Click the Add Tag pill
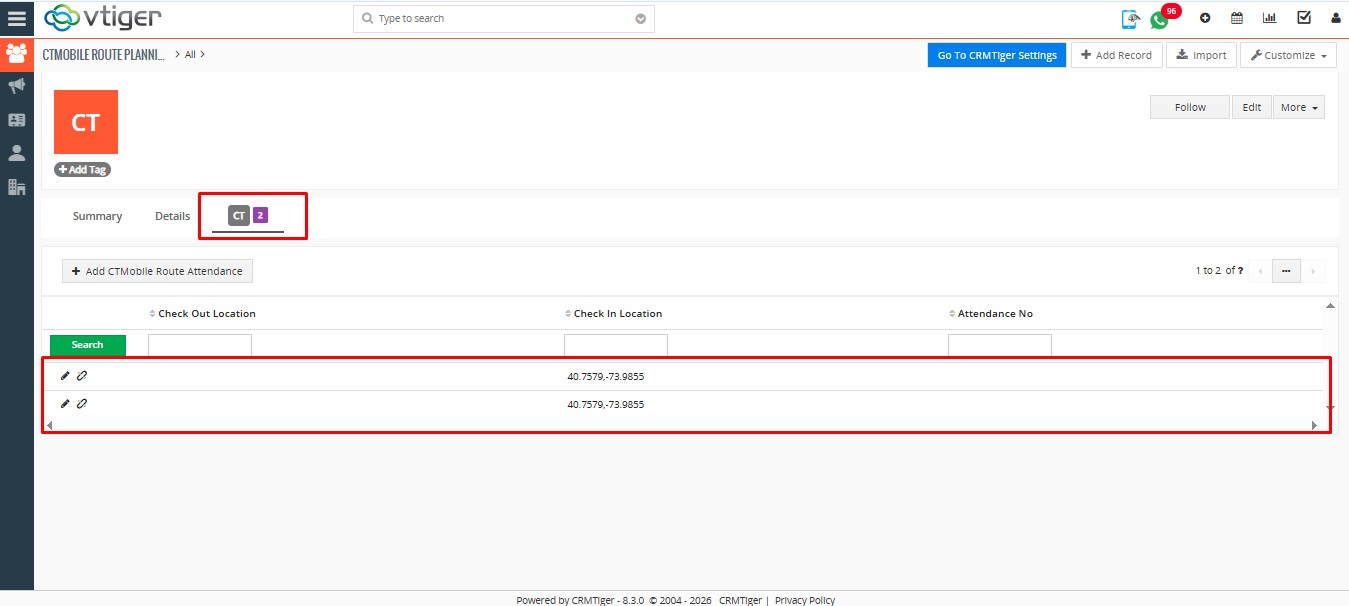Viewport: 1349px width, 606px height. pos(82,170)
